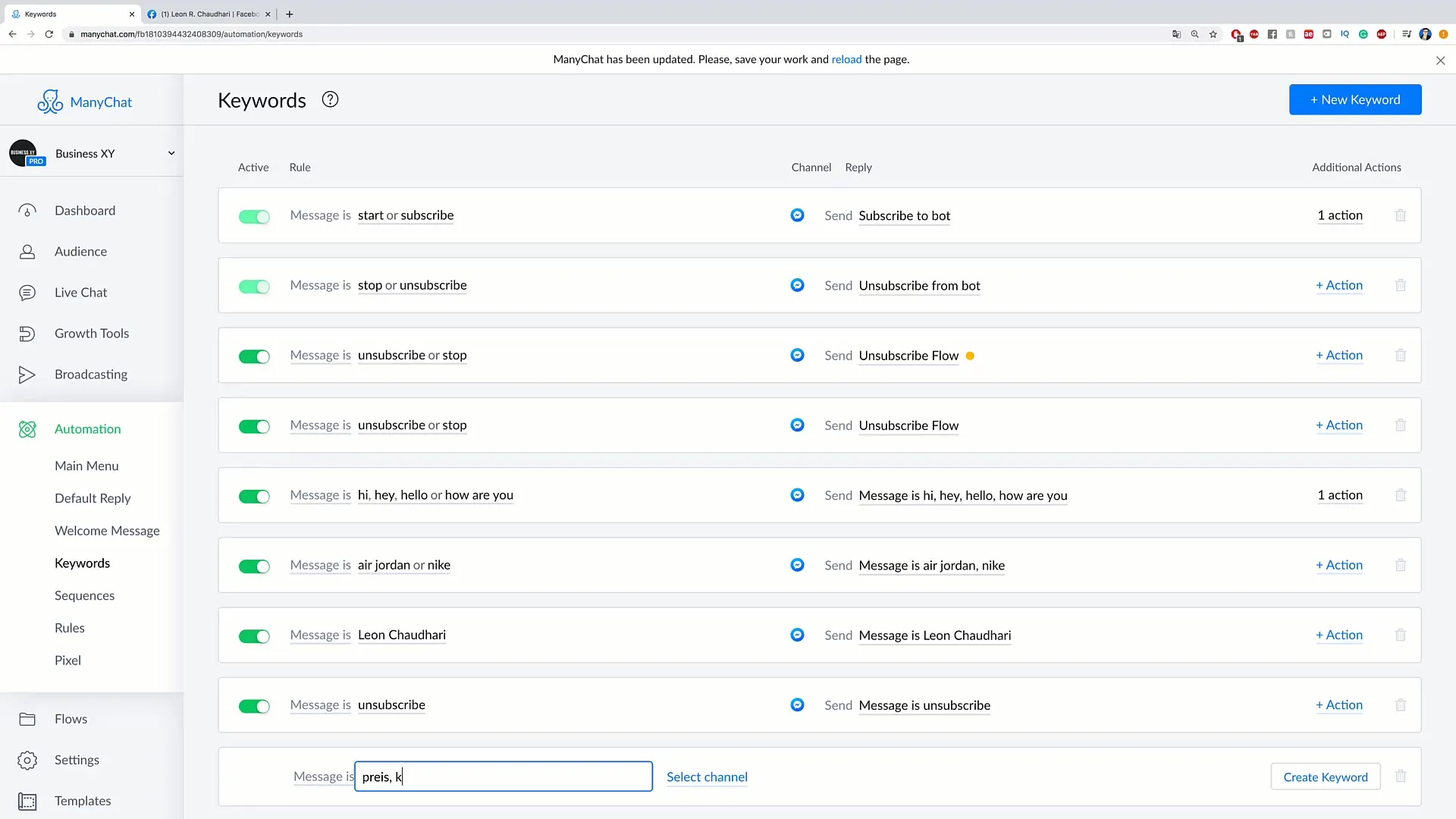Go to Audience in the sidebar

point(80,251)
